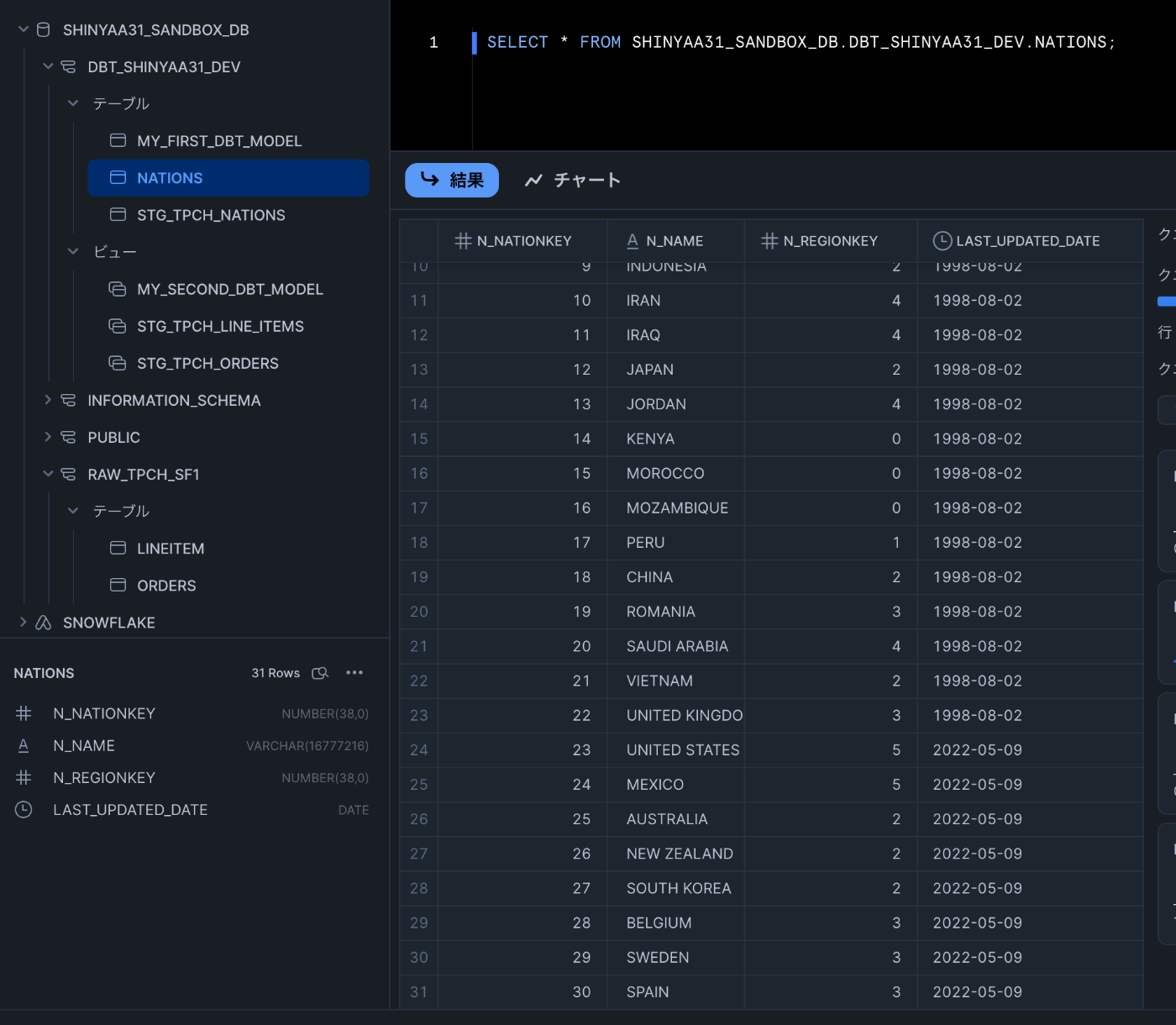Click the date cell in SPAIN row
The width and height of the screenshot is (1176, 1025).
[x=1030, y=991]
